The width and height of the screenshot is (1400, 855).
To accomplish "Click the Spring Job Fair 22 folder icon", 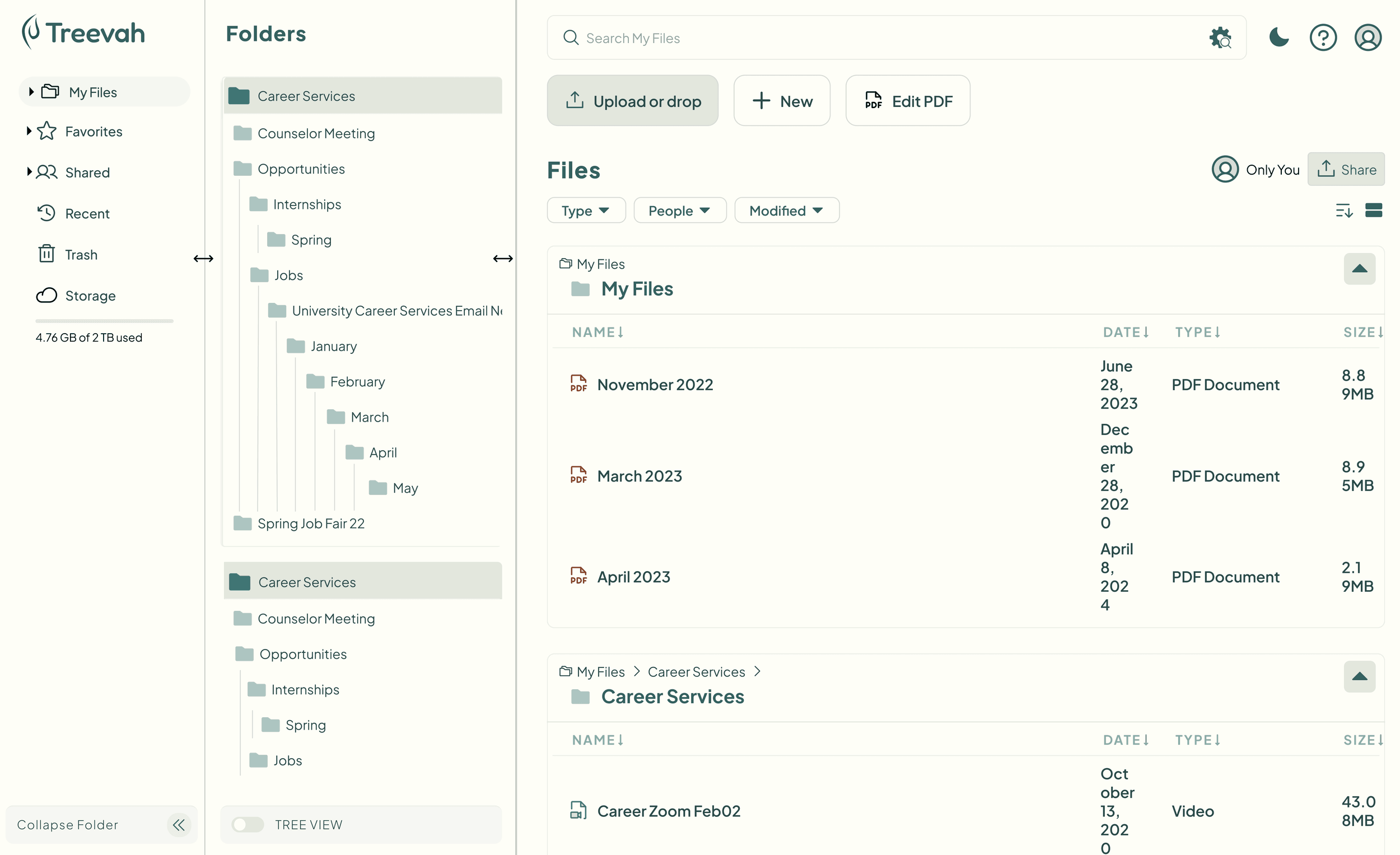I will [x=242, y=523].
